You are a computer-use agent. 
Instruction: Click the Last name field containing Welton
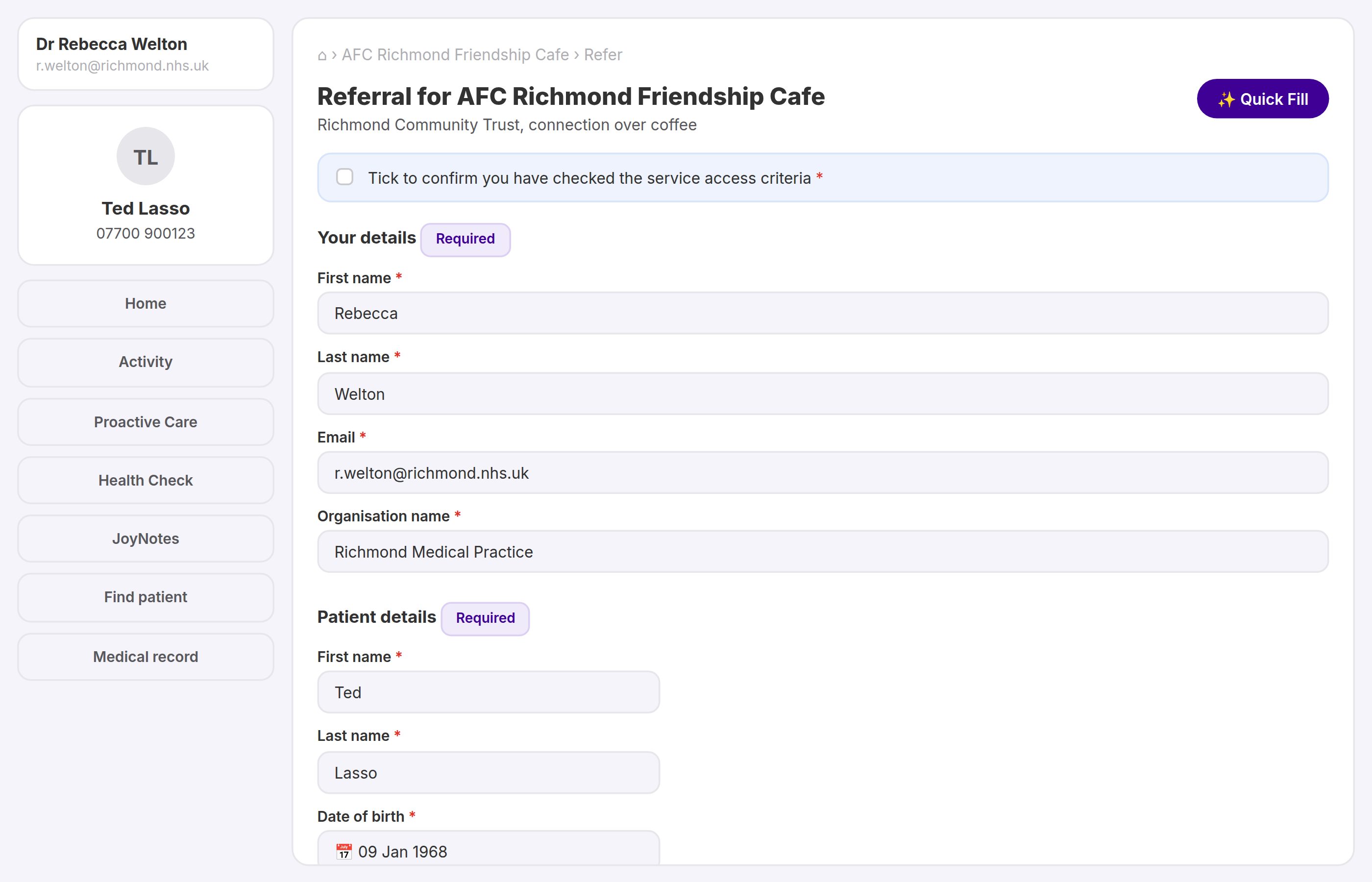(823, 394)
